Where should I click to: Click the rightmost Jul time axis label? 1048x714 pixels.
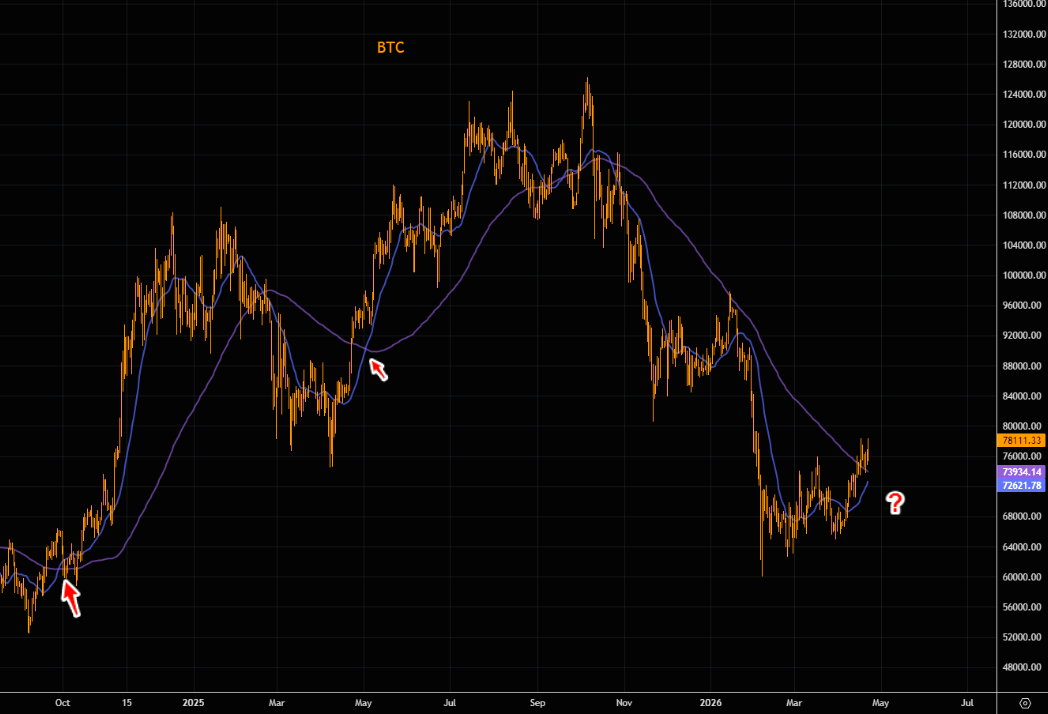pos(968,702)
